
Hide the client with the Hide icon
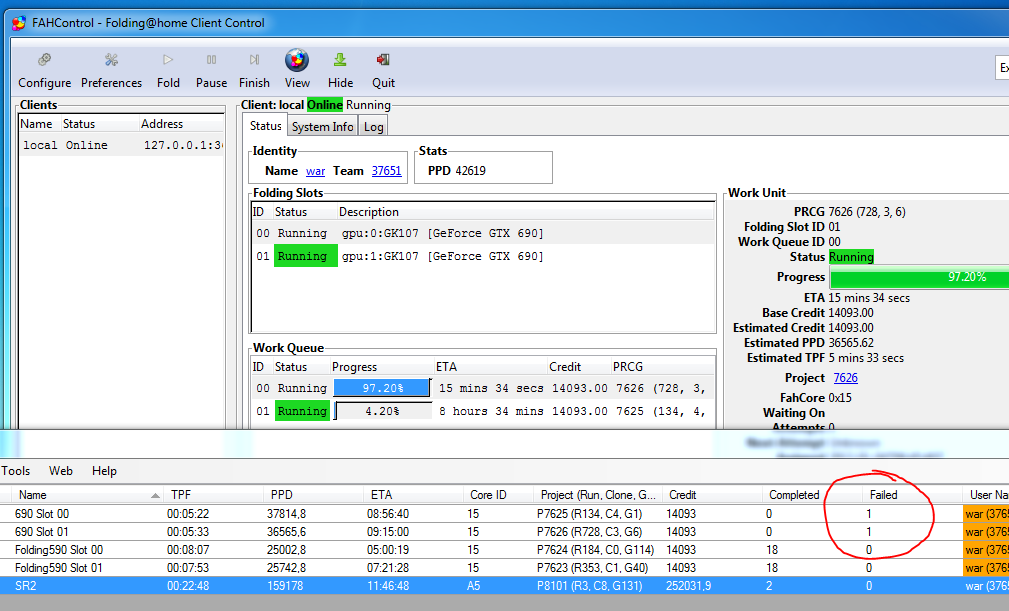pyautogui.click(x=340, y=60)
